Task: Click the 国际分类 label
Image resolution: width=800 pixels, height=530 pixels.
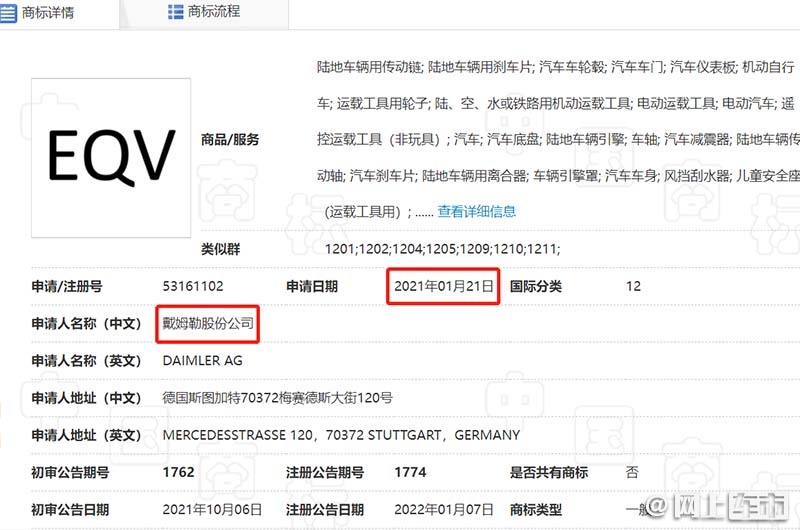Action: (x=536, y=286)
